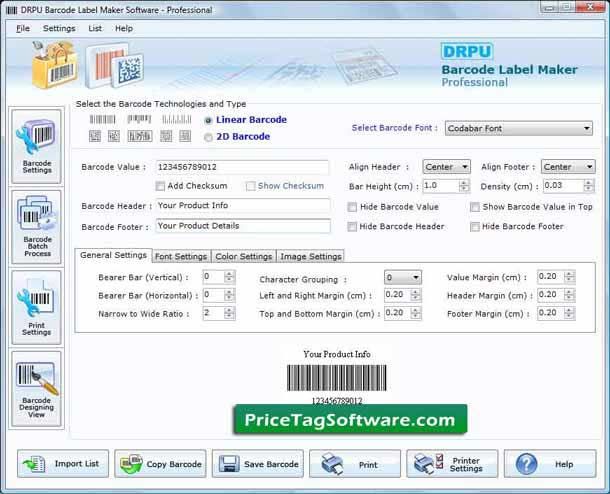Select the second linear barcode sample icon

tap(139, 119)
